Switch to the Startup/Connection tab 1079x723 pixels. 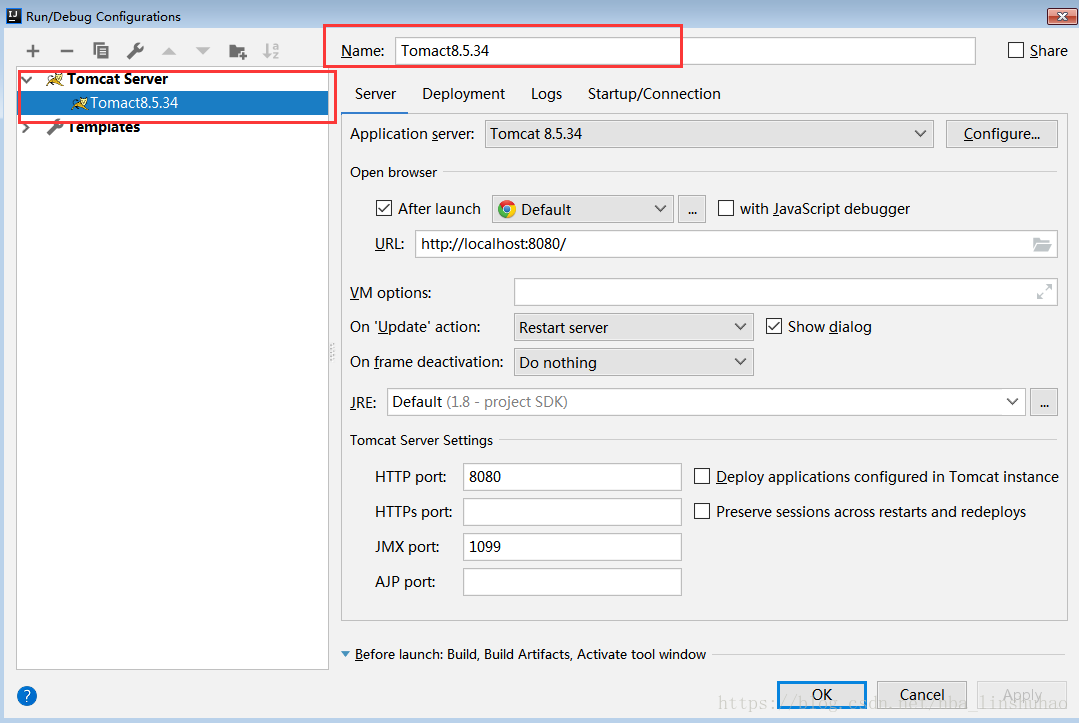(654, 94)
